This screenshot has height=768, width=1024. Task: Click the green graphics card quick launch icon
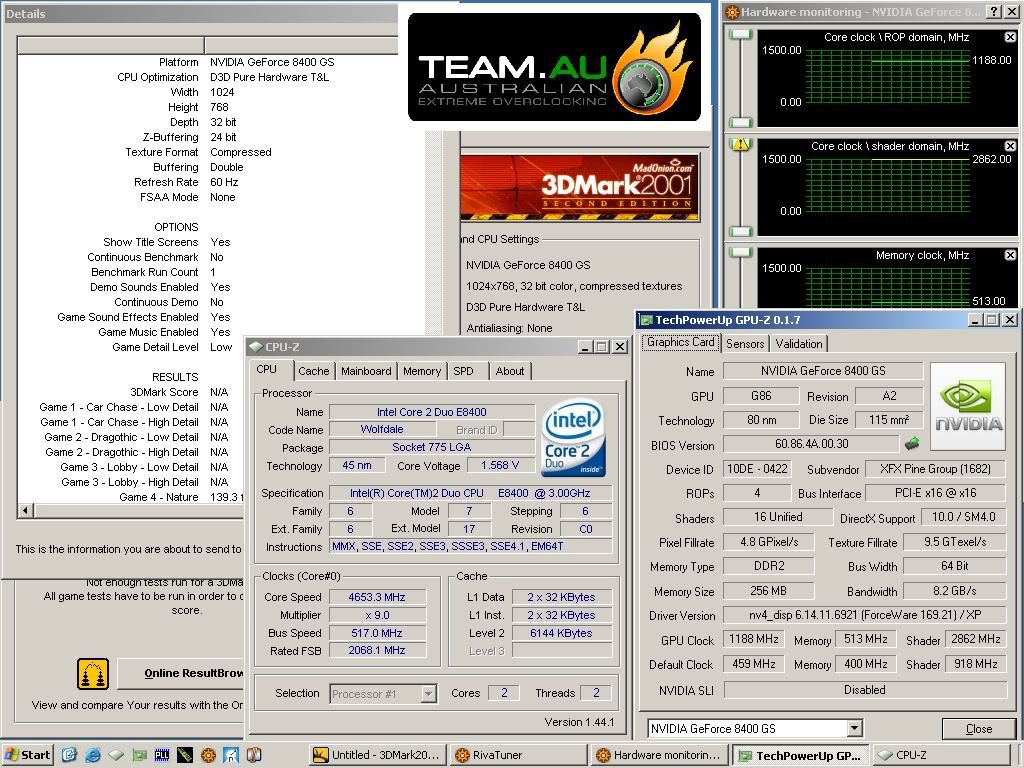click(x=139, y=755)
